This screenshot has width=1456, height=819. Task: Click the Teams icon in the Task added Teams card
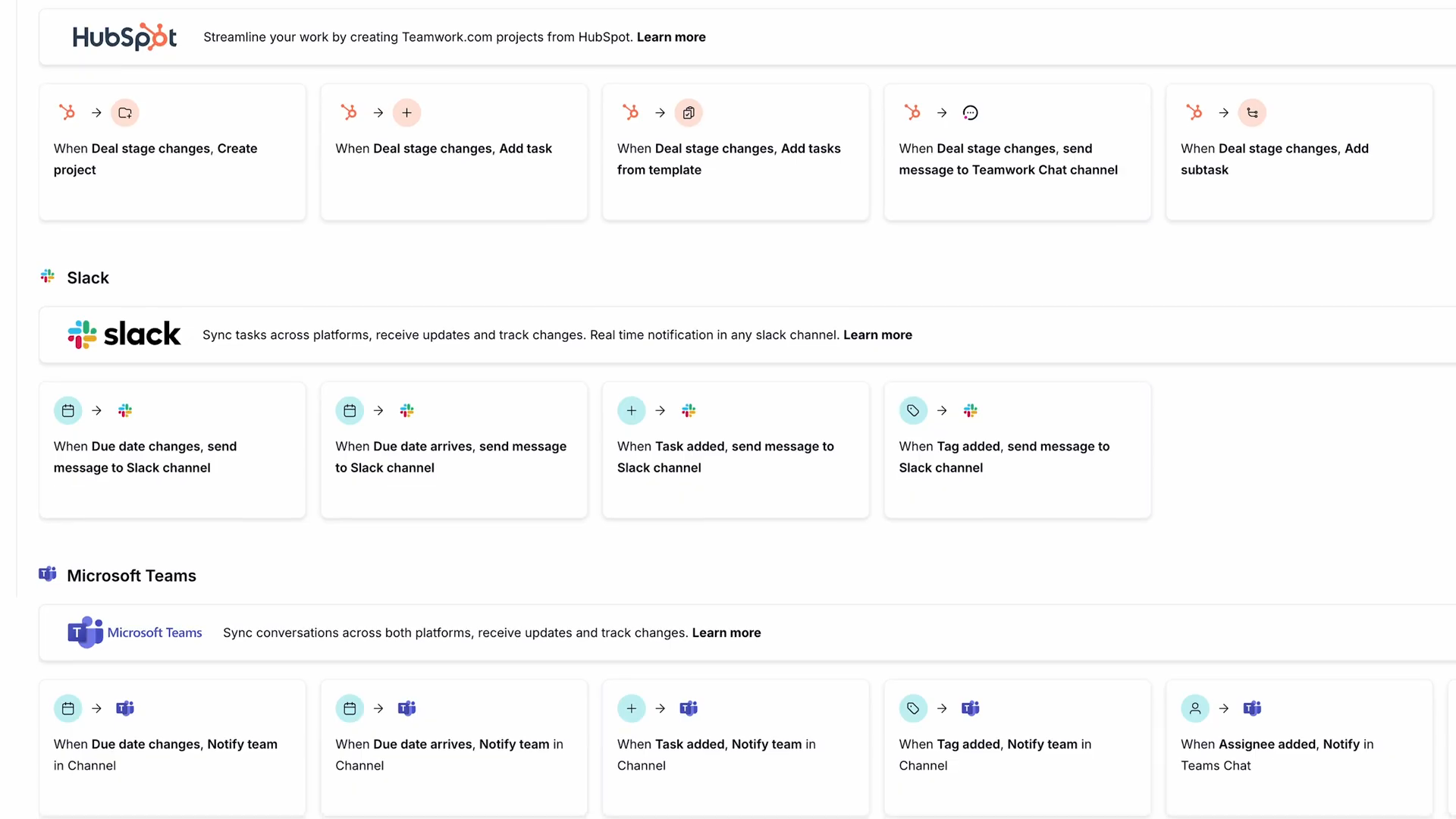689,709
